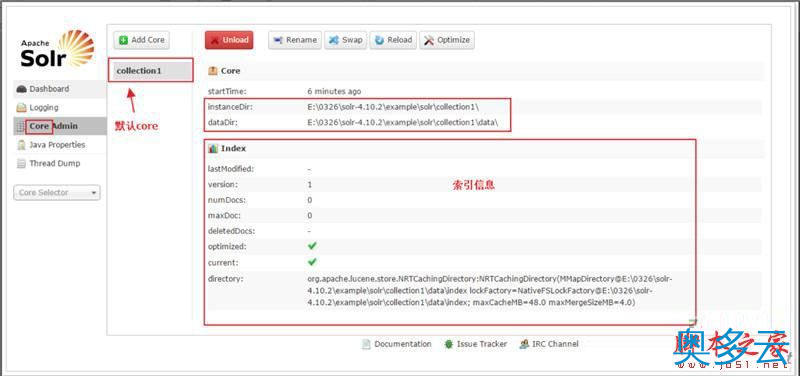Click the green plus icon on Add Core
Viewport: 800px width, 376px height.
(123, 40)
